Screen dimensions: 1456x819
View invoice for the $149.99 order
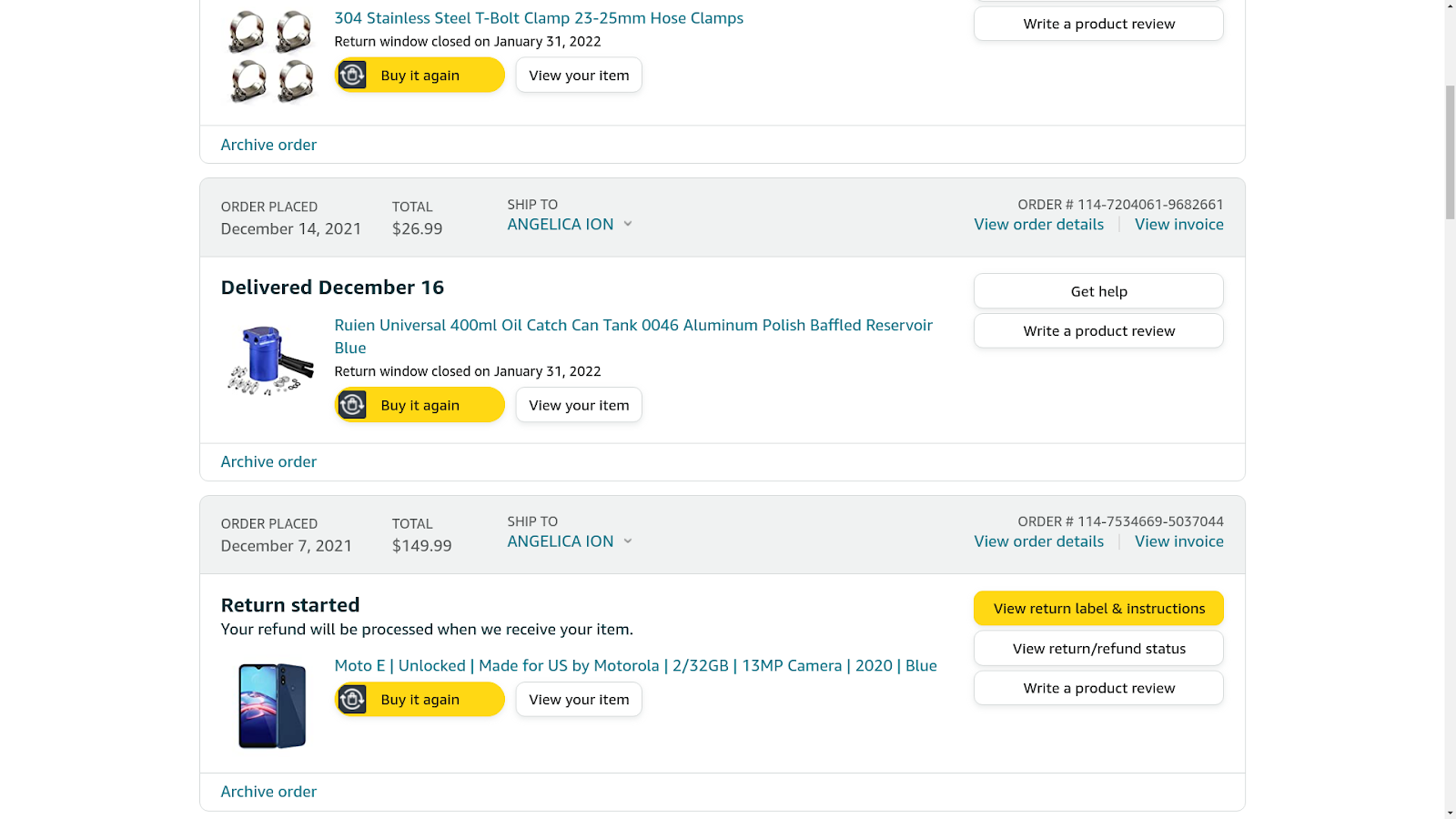coord(1178,541)
